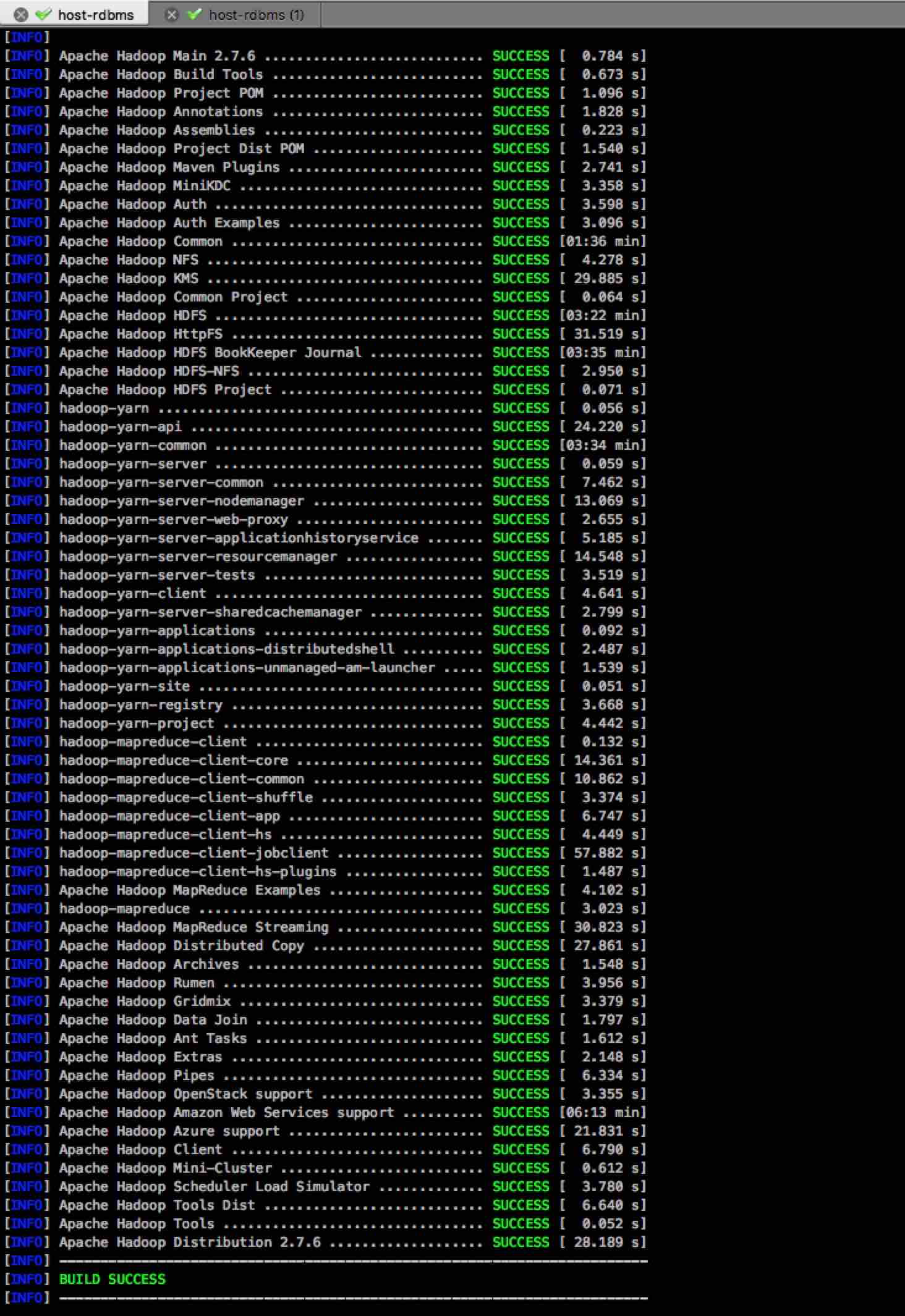Click the Apache Hadoop HDFS BookKeeper Journal line

(x=210, y=353)
